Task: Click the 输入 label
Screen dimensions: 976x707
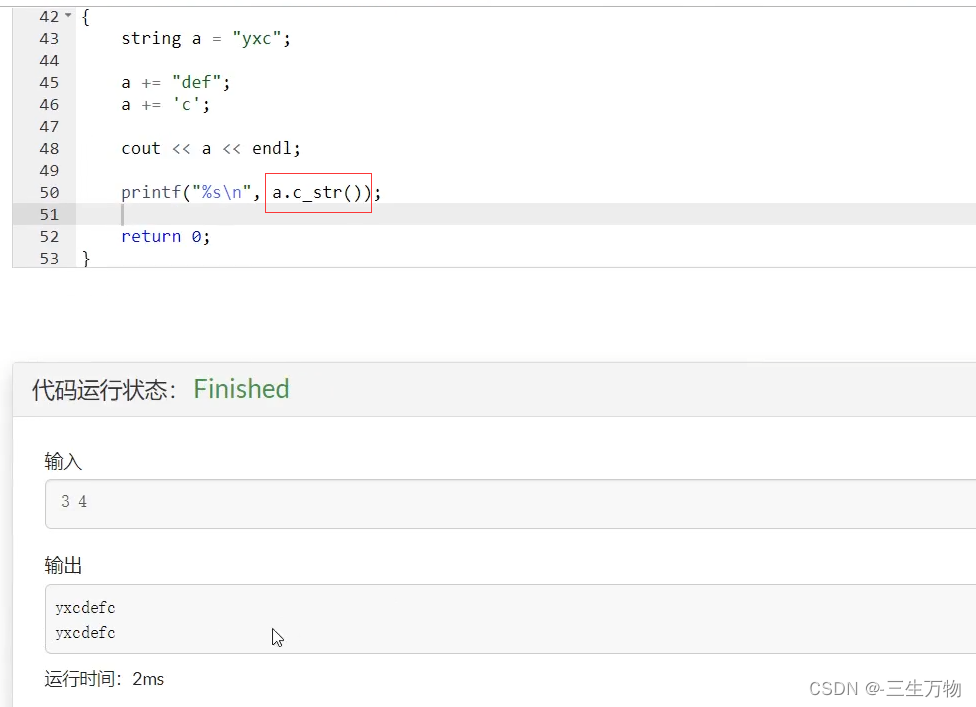Action: [x=63, y=462]
